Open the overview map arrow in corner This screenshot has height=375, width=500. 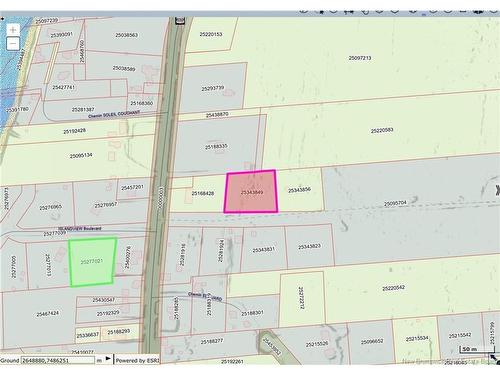pos(495,359)
